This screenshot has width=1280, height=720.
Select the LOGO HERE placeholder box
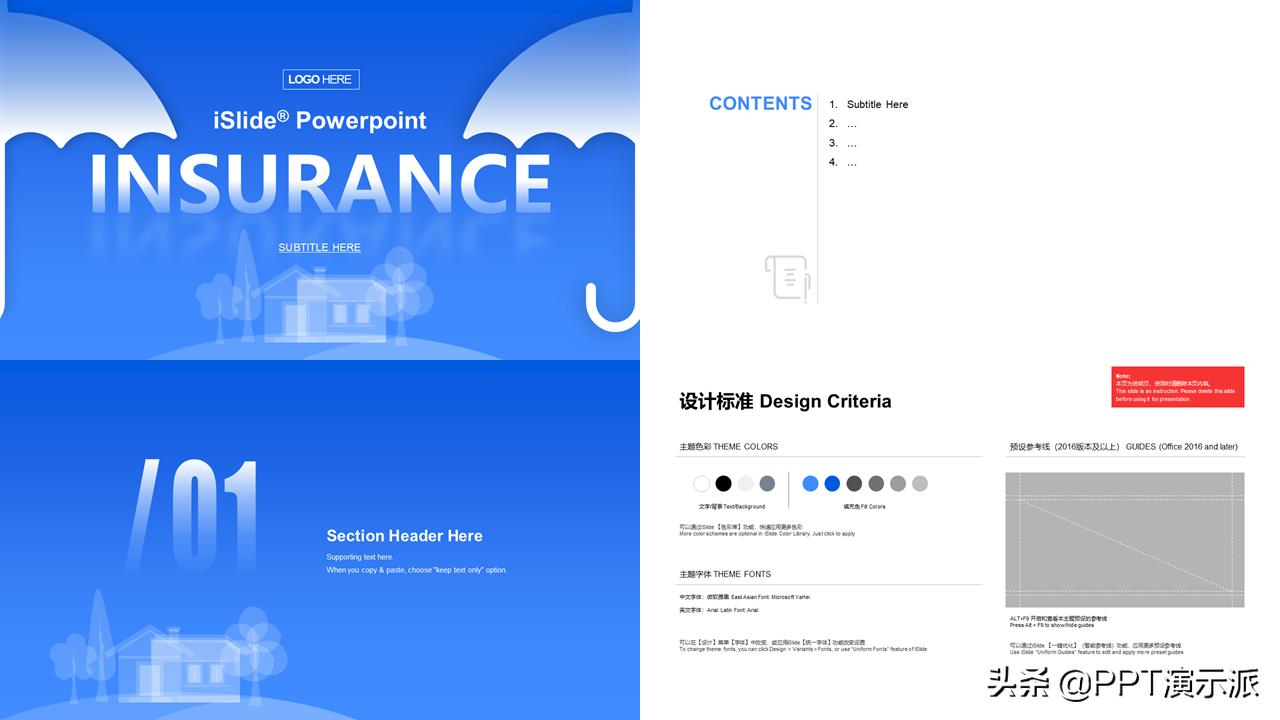(x=321, y=79)
